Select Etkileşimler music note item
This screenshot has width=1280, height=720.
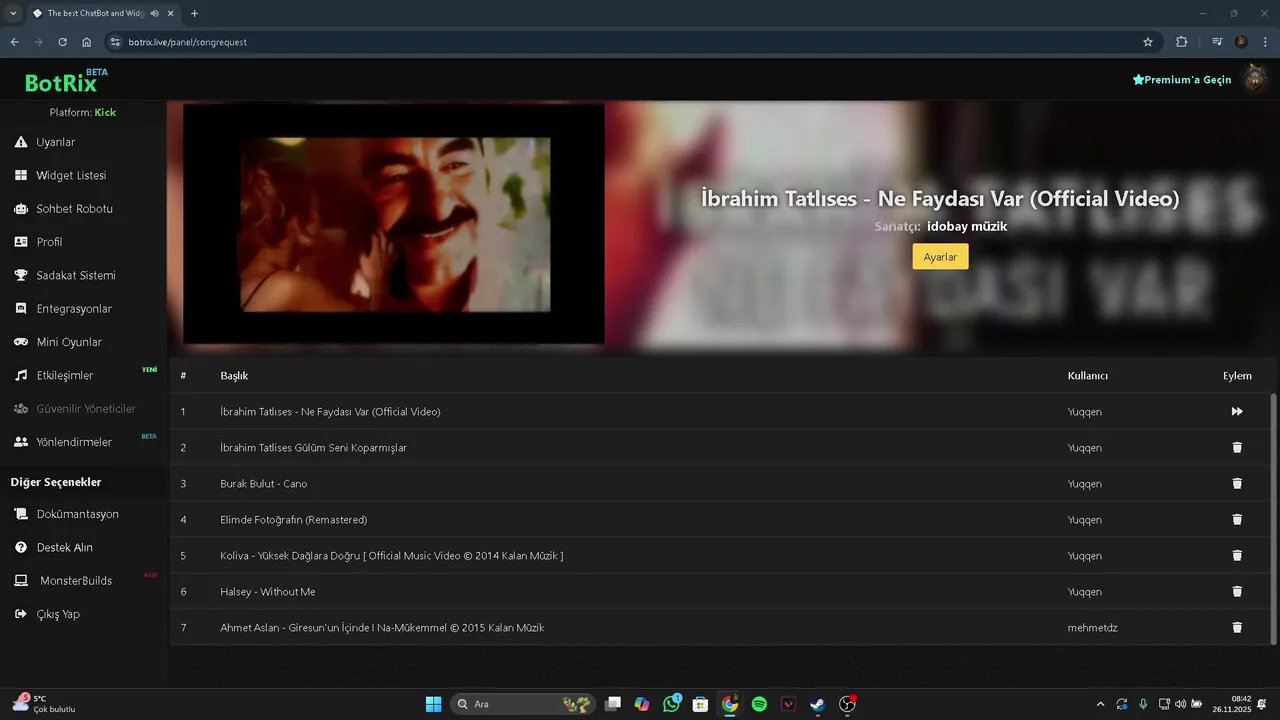click(54, 375)
